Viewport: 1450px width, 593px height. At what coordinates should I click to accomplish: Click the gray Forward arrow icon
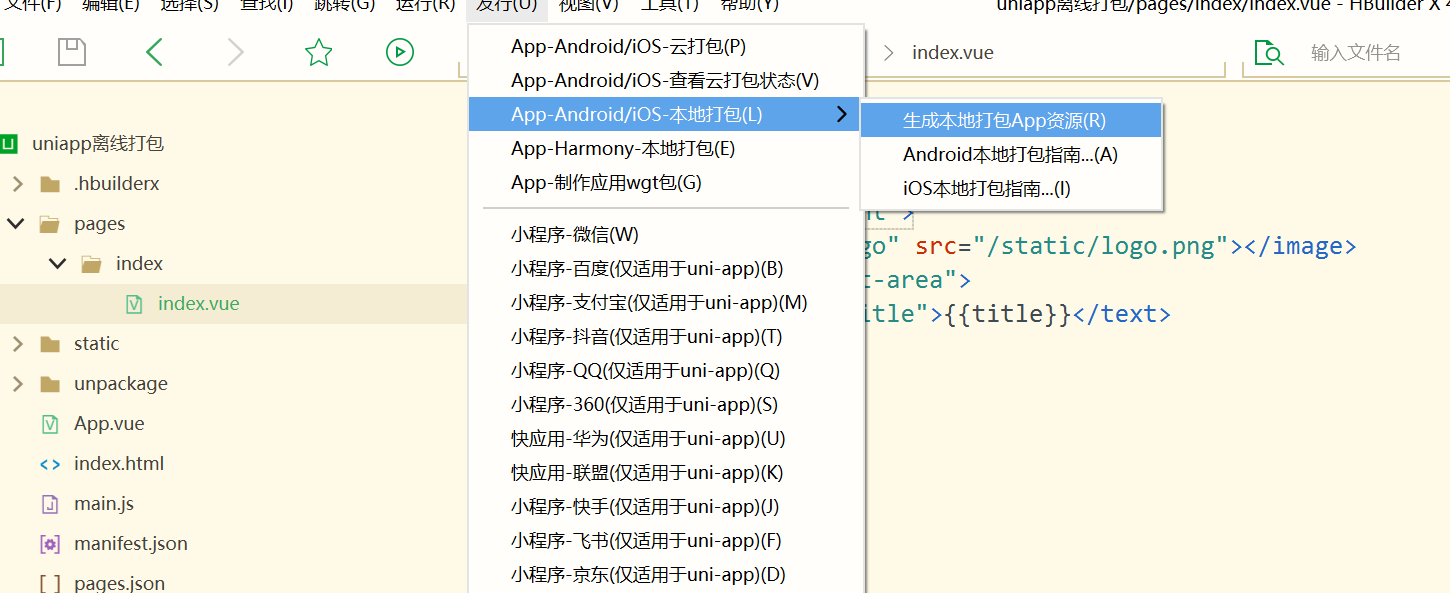click(236, 52)
